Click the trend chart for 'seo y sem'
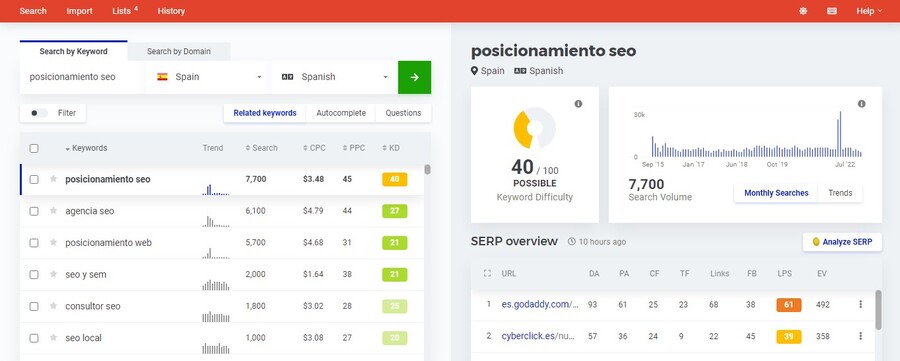 tap(216, 284)
